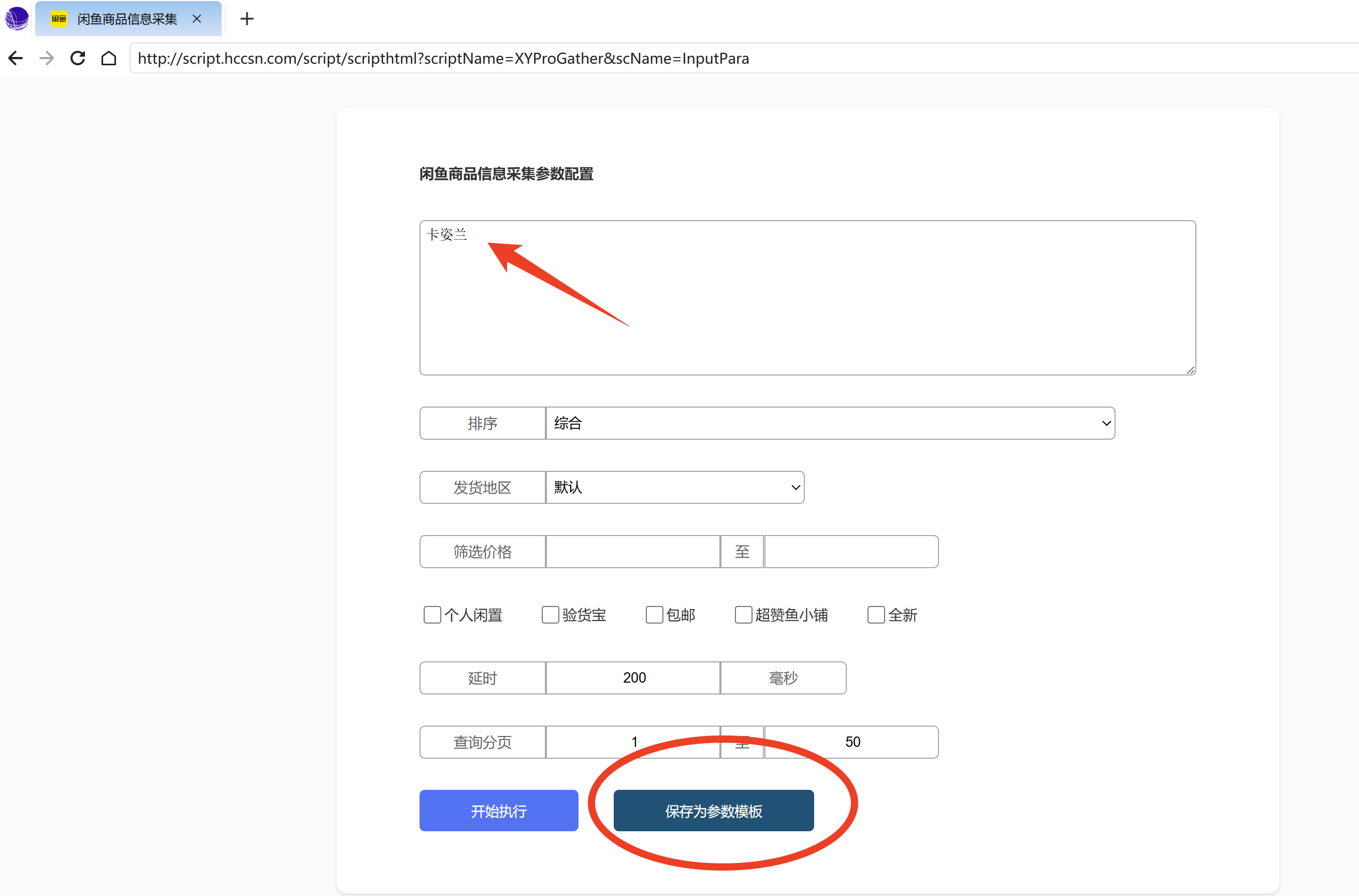Check the 超赞鱼小铺 option

pos(743,615)
